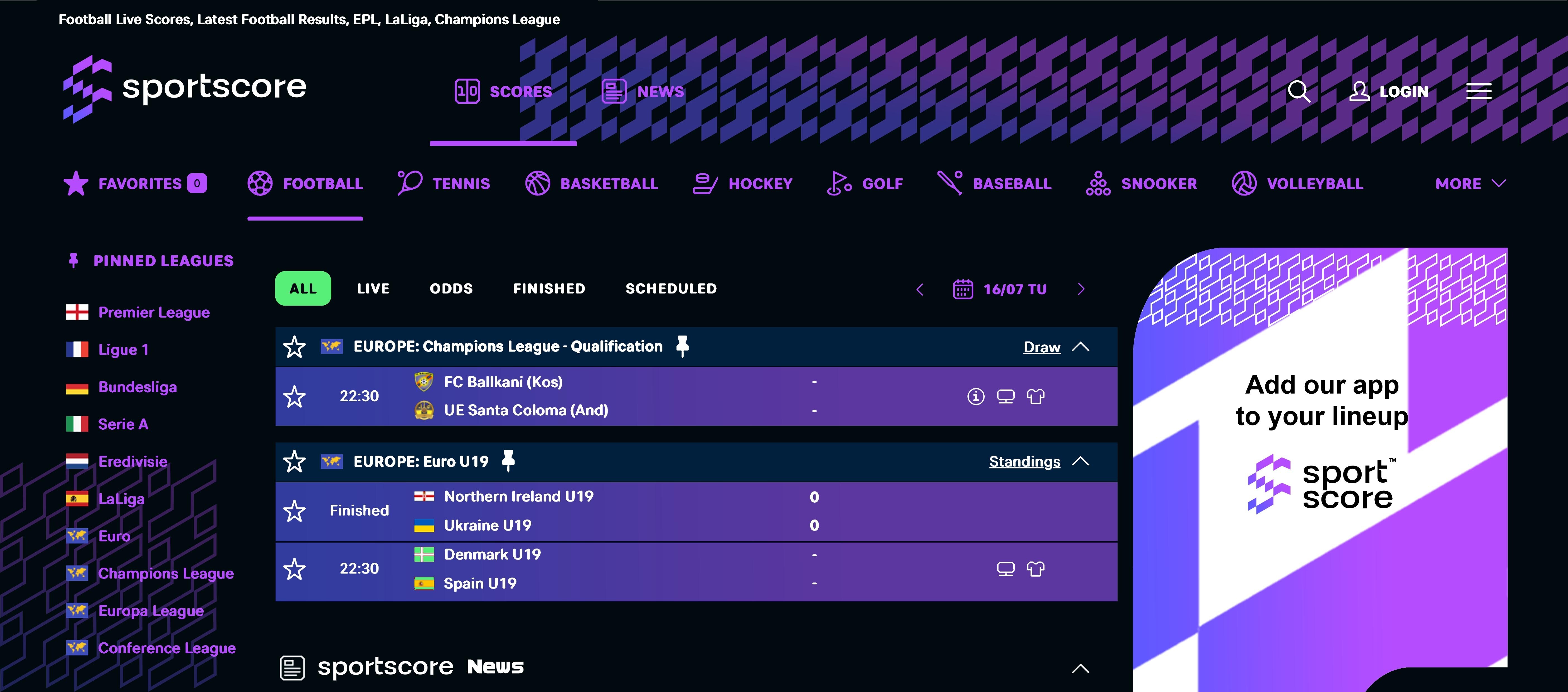Favorite the Euro U19 league star
Image resolution: width=1568 pixels, height=692 pixels.
pyautogui.click(x=295, y=461)
